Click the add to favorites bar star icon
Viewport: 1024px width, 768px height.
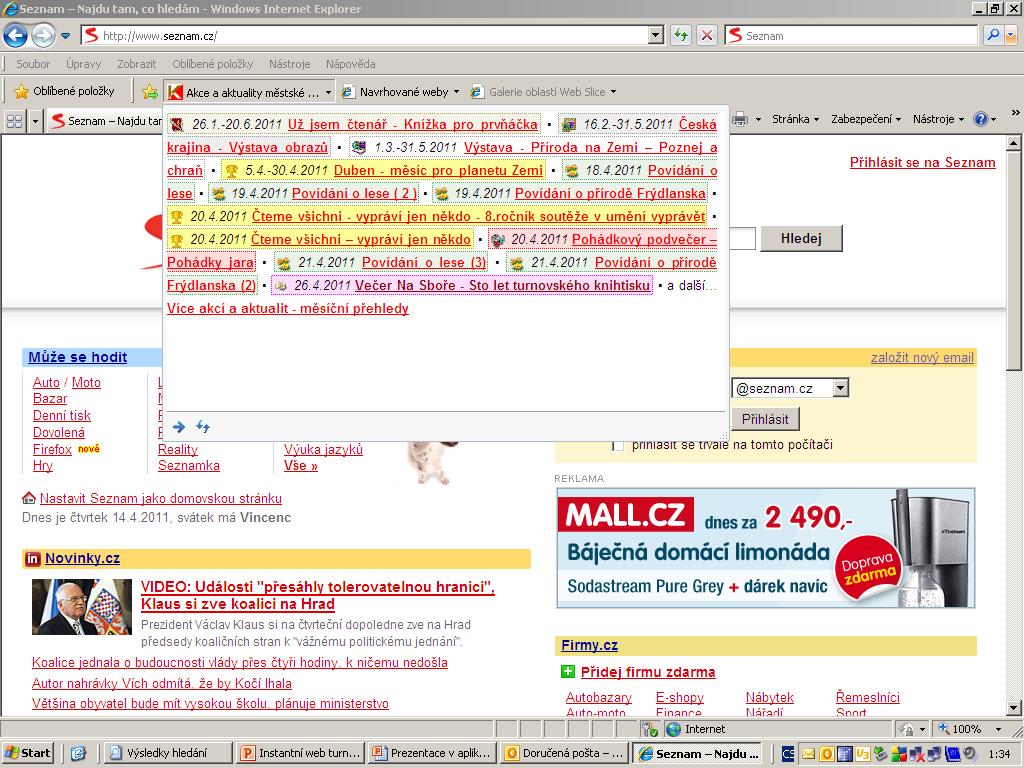[150, 92]
